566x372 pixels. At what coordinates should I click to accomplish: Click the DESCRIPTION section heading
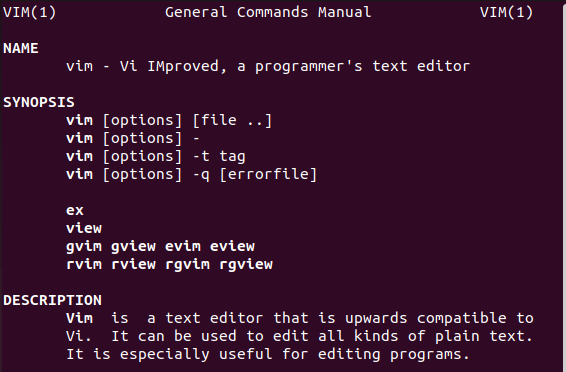(x=52, y=300)
